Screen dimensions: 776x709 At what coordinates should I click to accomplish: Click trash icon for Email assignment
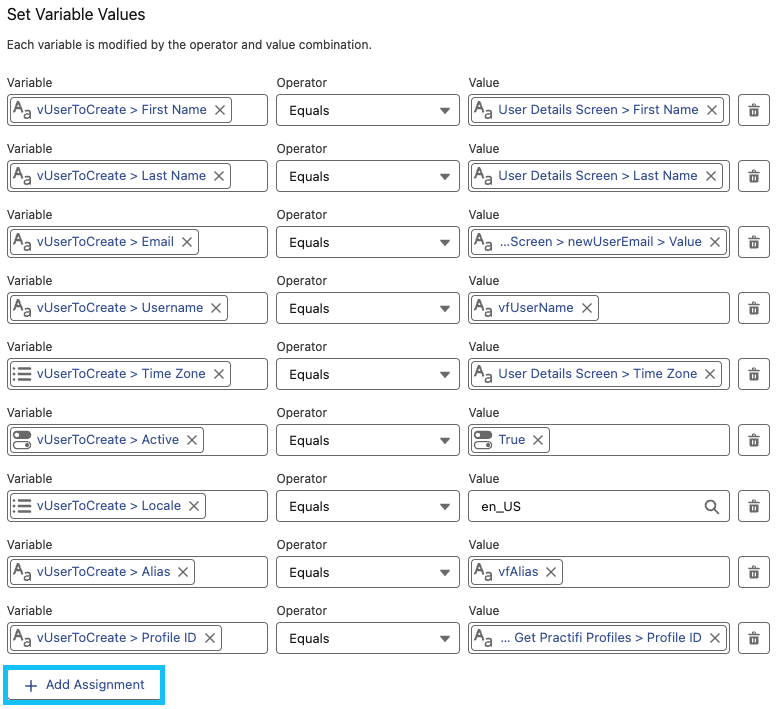(754, 243)
